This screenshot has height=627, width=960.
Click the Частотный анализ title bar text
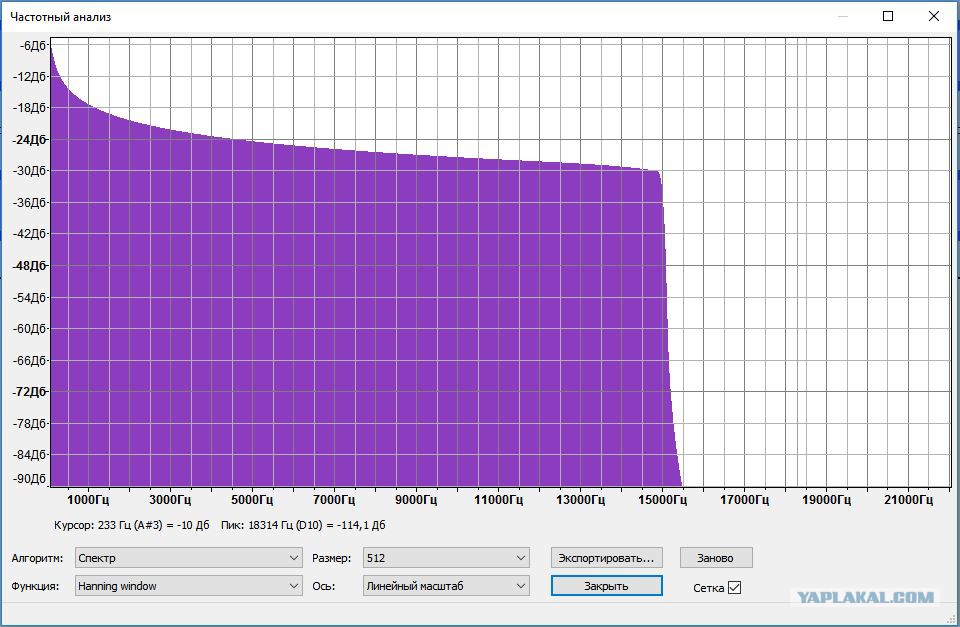tap(61, 17)
